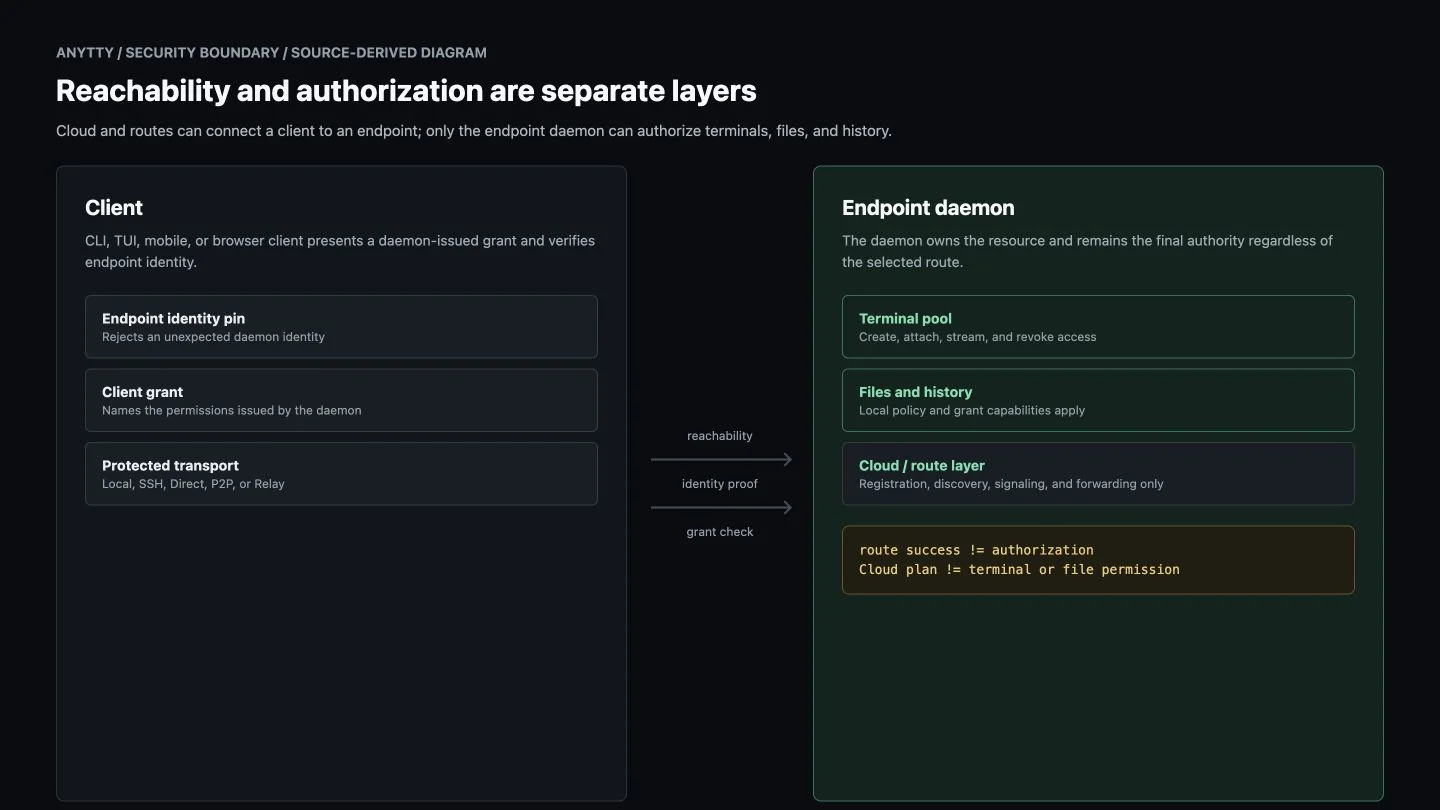The height and width of the screenshot is (810, 1440).
Task: Click 'Names the permissions issued by the daemon'
Action: [x=232, y=410]
